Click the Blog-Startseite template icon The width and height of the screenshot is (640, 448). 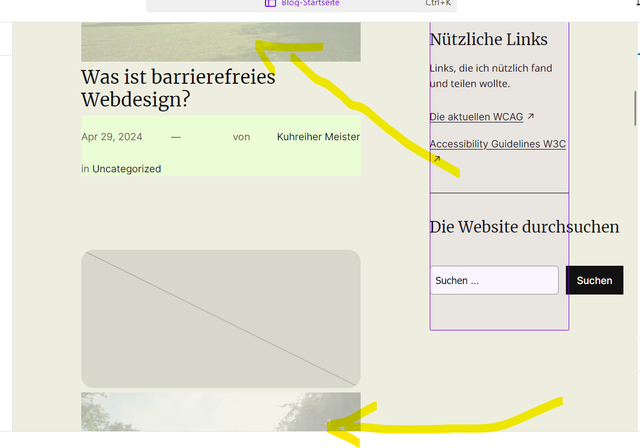[270, 3]
